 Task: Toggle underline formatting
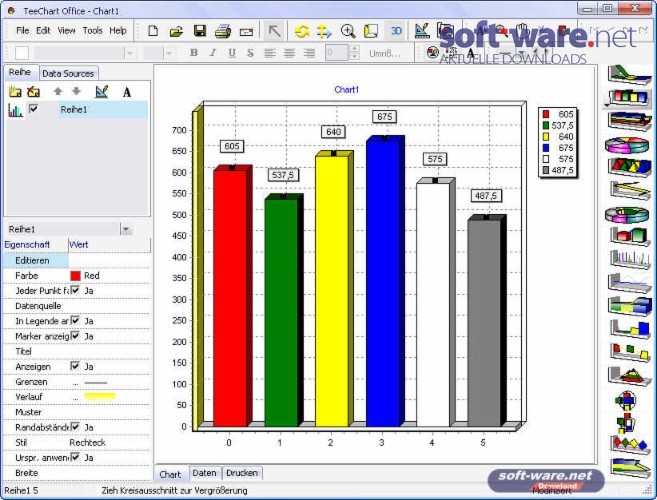[x=232, y=53]
